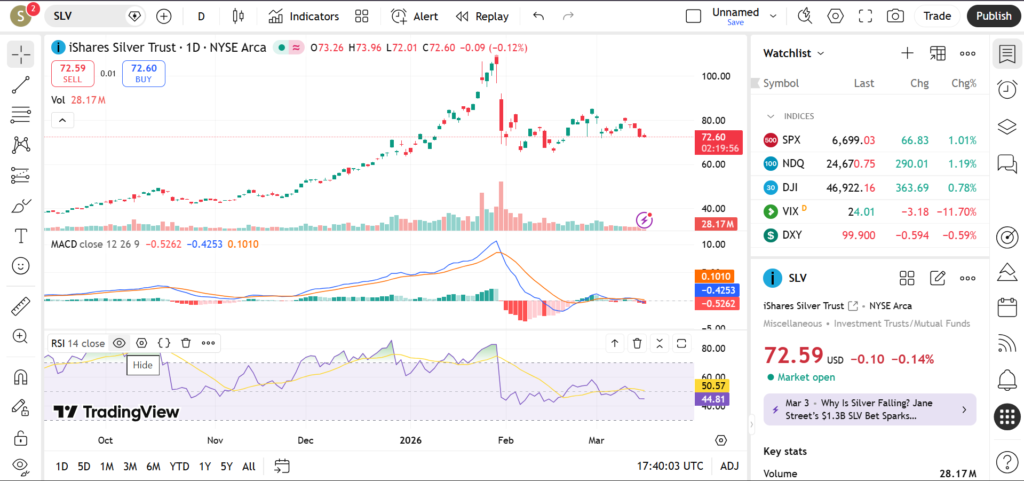
Task: Collapse the INDICES section
Action: coord(771,116)
